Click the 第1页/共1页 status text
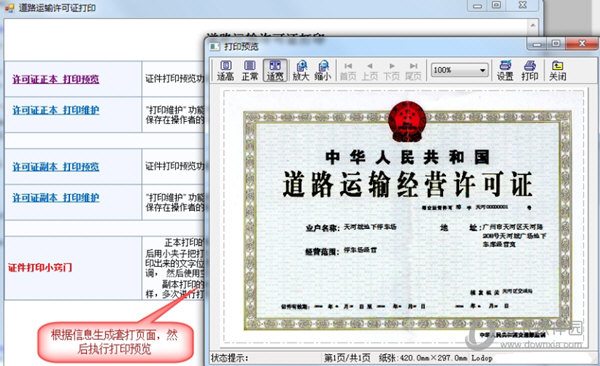This screenshot has width=600, height=366. click(x=347, y=358)
